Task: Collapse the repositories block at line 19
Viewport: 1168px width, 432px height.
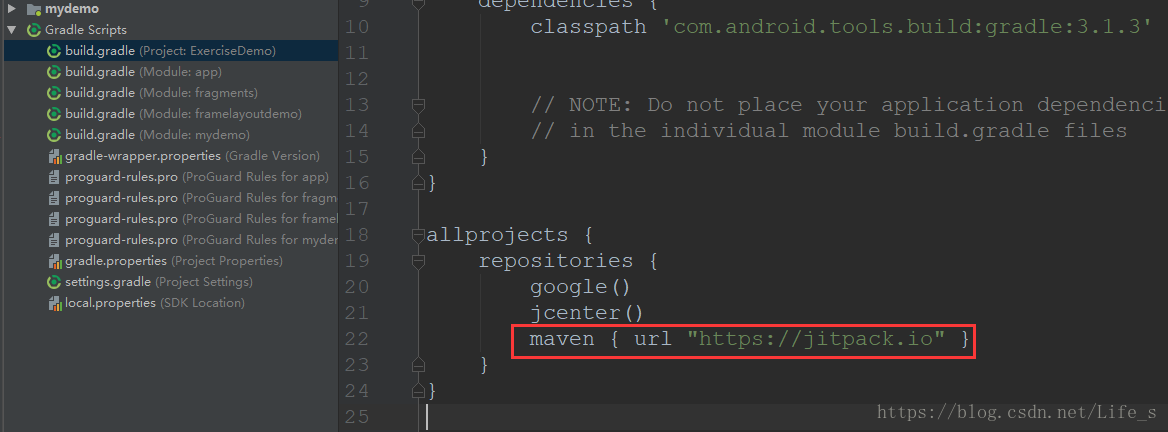Action: click(x=419, y=261)
